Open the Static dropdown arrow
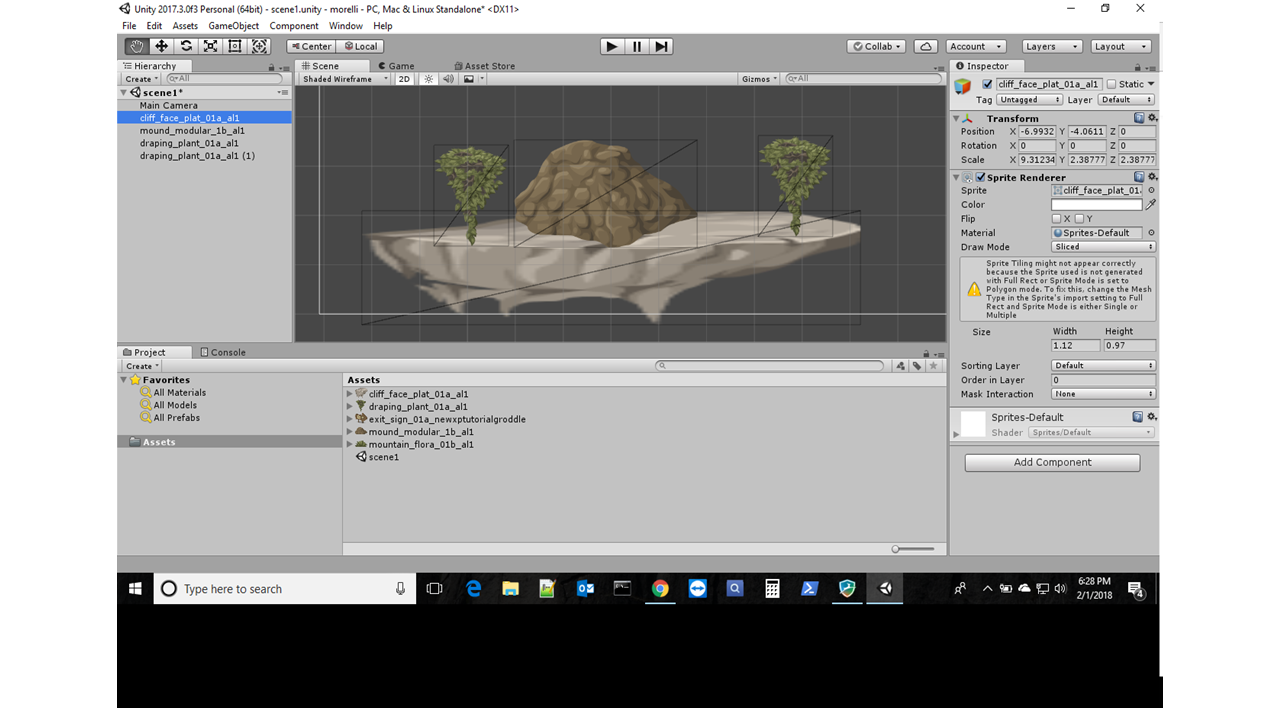The image size is (1280, 720). 1151,84
